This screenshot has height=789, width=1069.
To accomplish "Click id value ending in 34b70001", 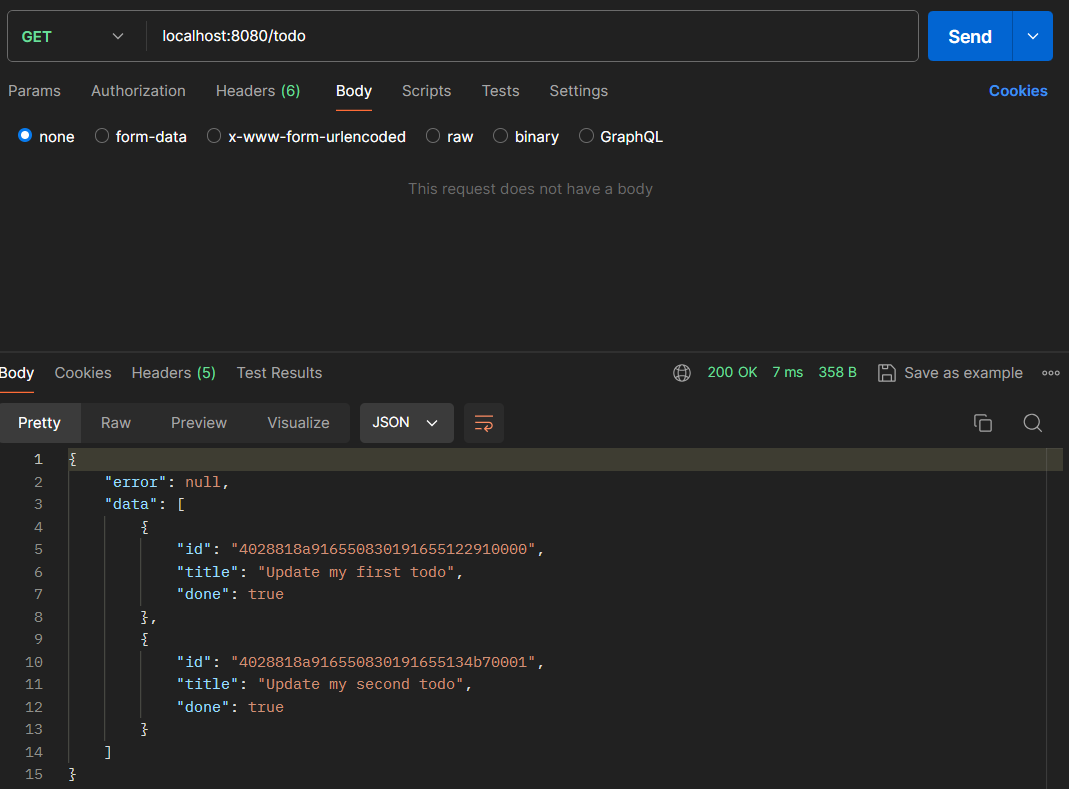I will pos(383,662).
